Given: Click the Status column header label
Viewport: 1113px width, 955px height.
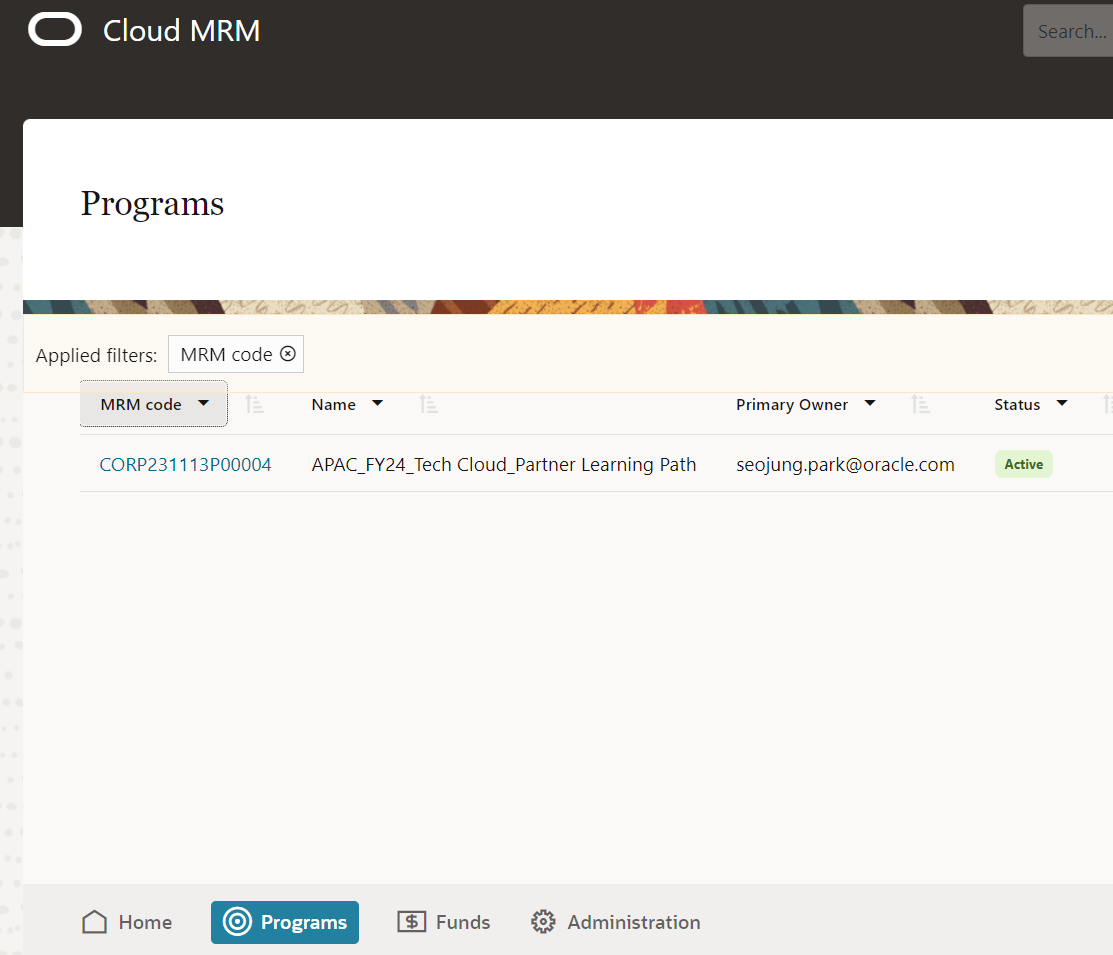Looking at the screenshot, I should tap(1017, 404).
